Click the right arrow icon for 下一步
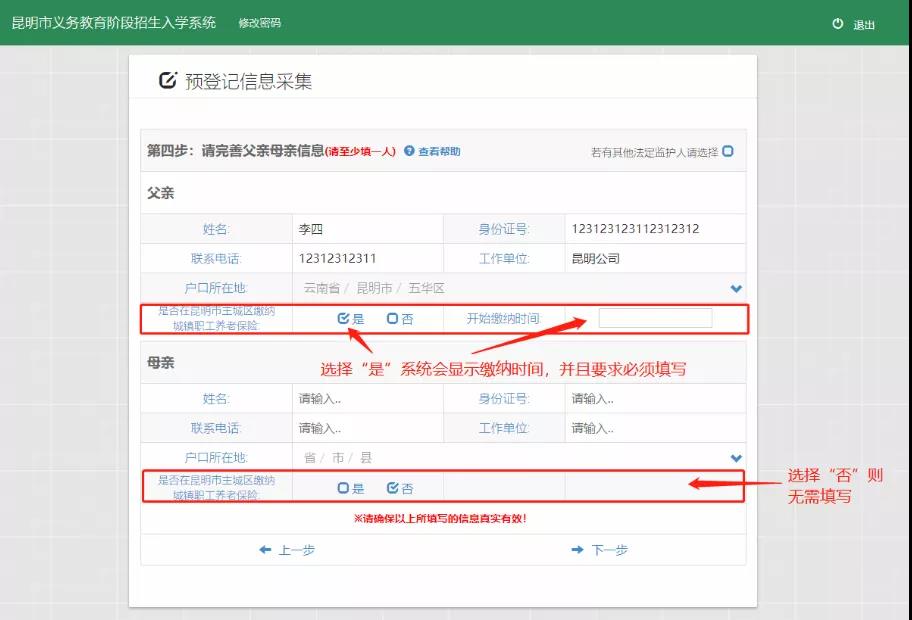 (x=577, y=550)
